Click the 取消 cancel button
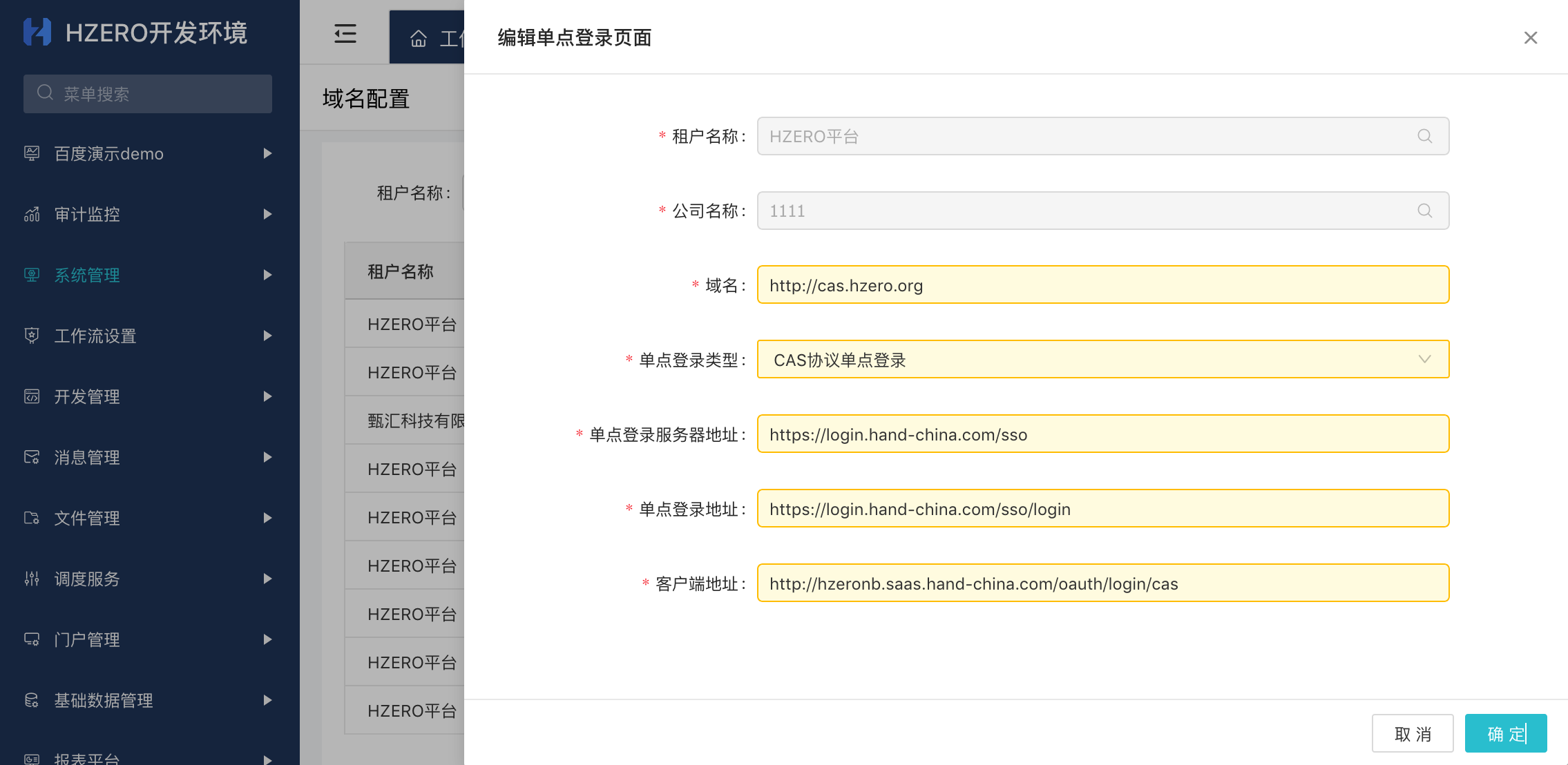 (x=1413, y=733)
